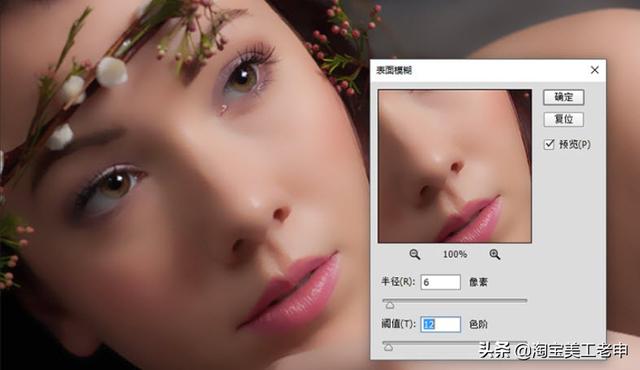Click the 阈值(T) label
Image resolution: width=640 pixels, height=370 pixels.
click(x=398, y=324)
